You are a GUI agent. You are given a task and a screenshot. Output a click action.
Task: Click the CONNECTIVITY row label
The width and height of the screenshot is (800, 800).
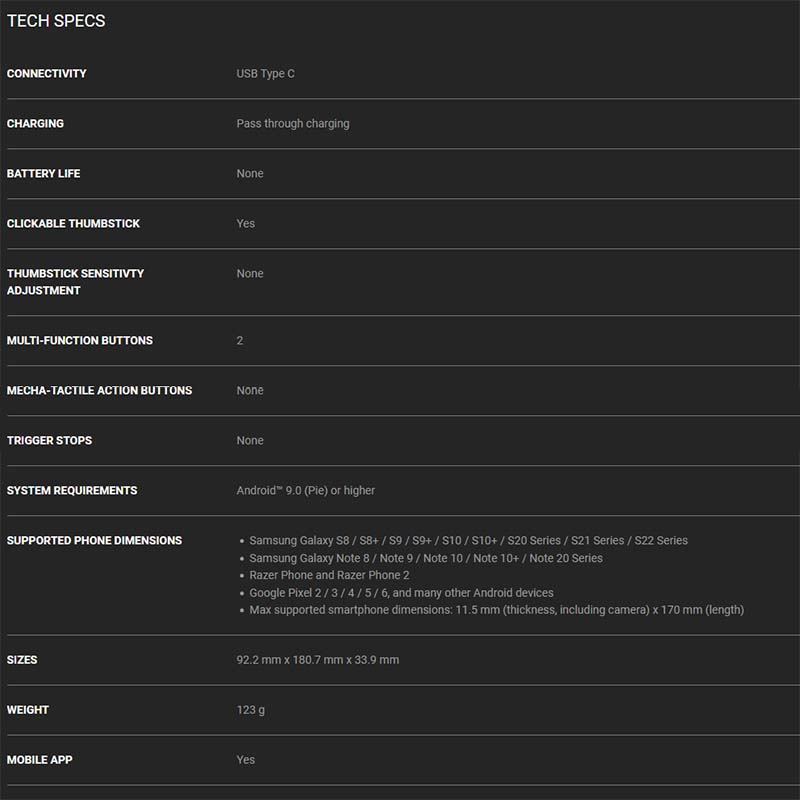[47, 74]
